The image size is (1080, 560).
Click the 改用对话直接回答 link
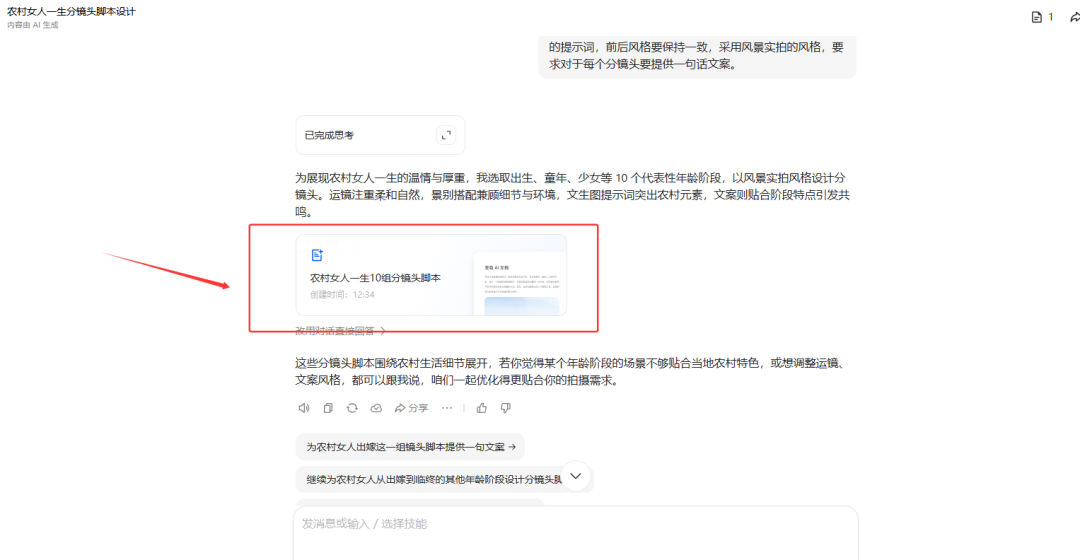[x=340, y=331]
